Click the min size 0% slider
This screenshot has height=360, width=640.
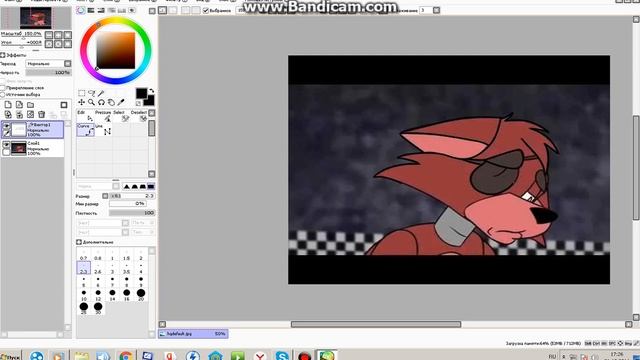pos(127,203)
